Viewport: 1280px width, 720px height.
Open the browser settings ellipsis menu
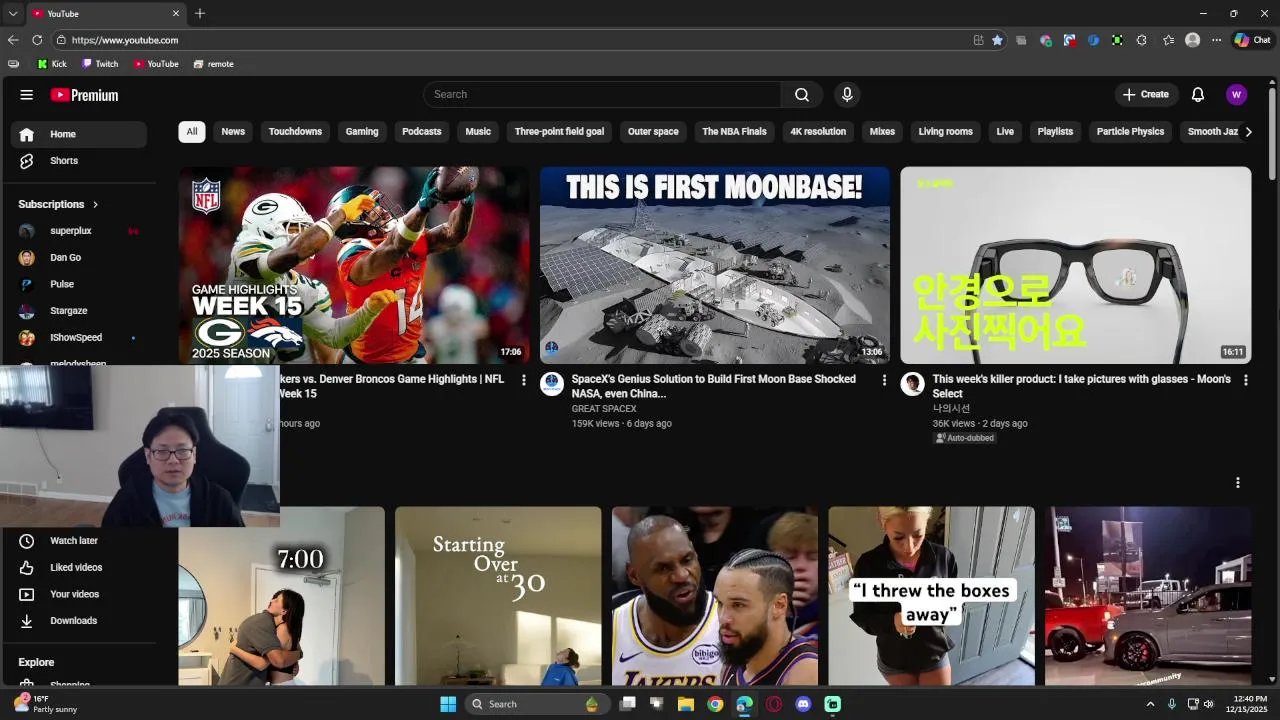pos(1216,40)
